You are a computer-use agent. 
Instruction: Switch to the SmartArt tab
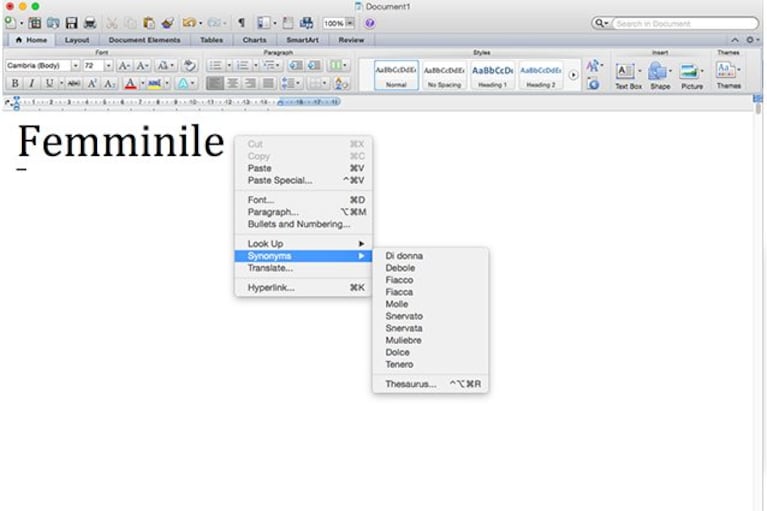pyautogui.click(x=302, y=40)
